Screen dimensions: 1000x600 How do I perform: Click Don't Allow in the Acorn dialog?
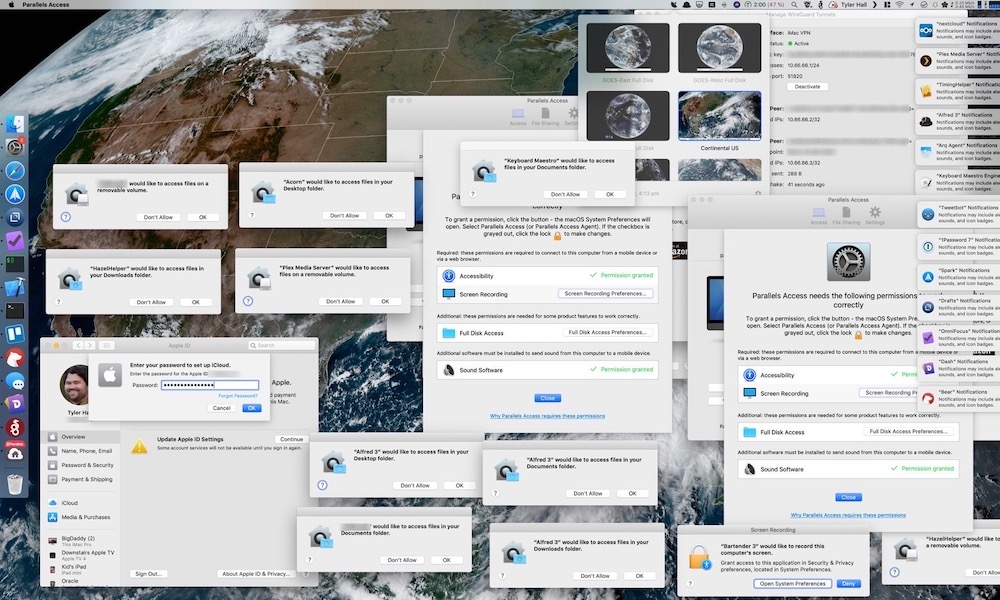344,216
